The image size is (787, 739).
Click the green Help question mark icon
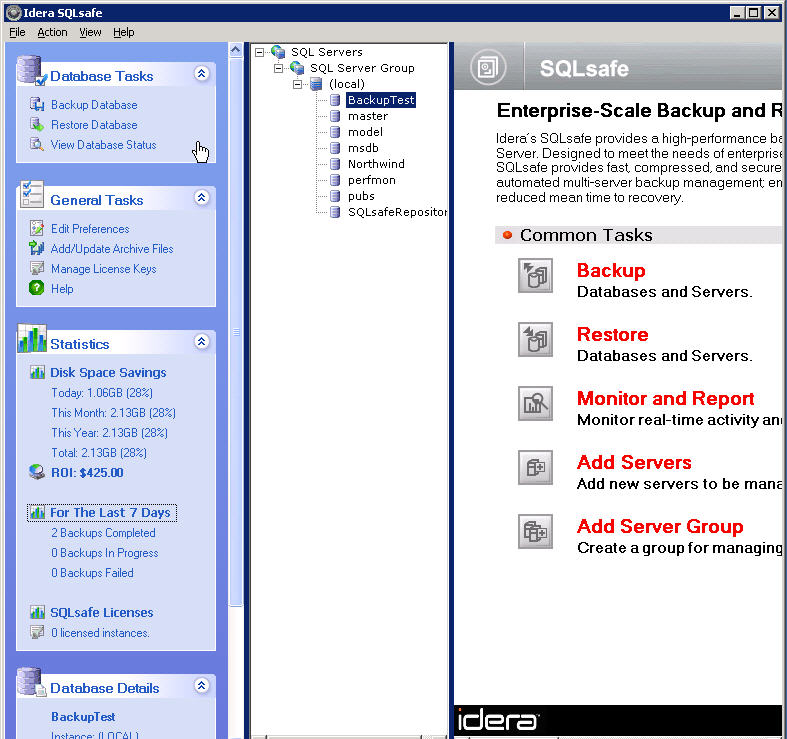[x=37, y=288]
